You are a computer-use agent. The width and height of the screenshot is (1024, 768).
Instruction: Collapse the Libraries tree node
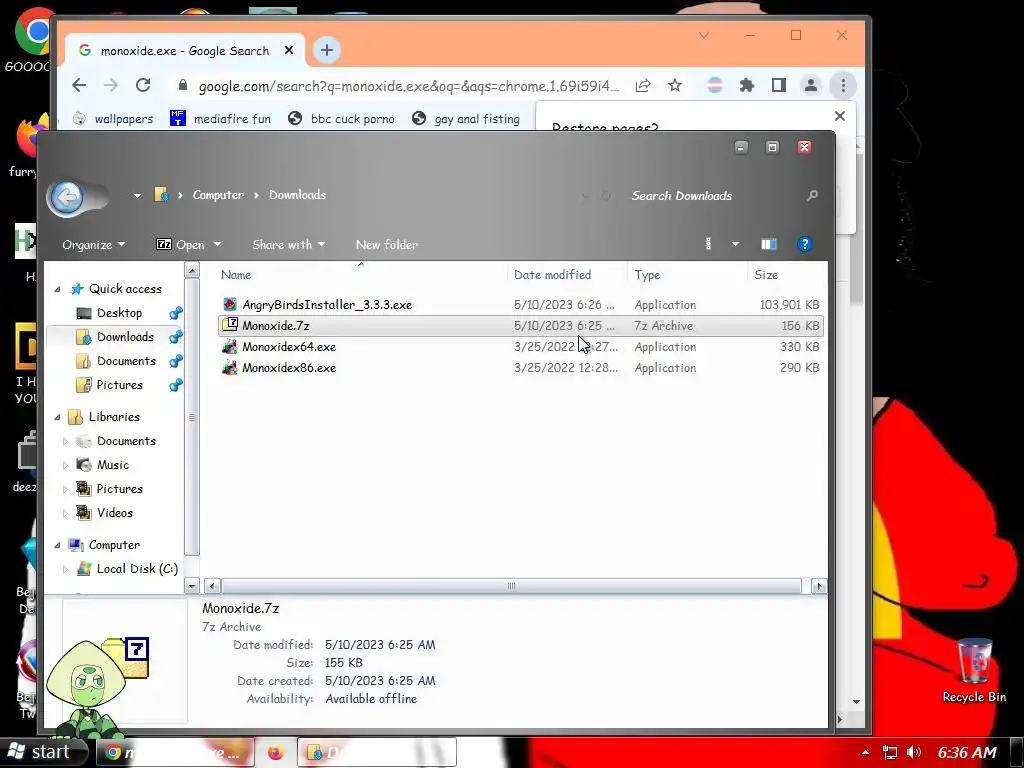coord(57,417)
